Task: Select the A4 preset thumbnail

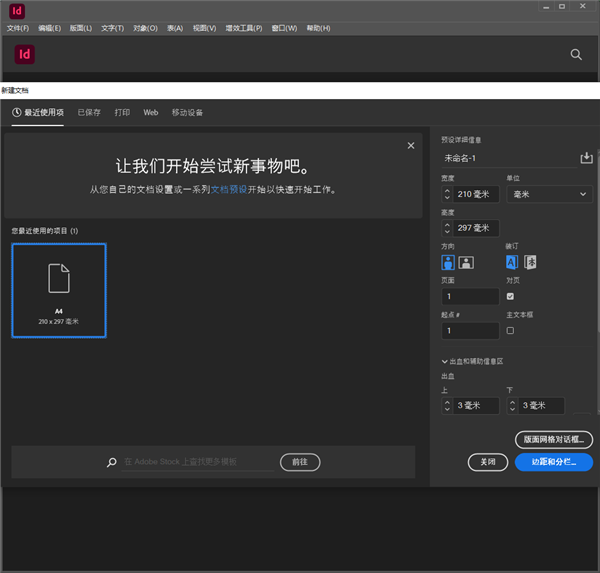Action: pyautogui.click(x=59, y=290)
